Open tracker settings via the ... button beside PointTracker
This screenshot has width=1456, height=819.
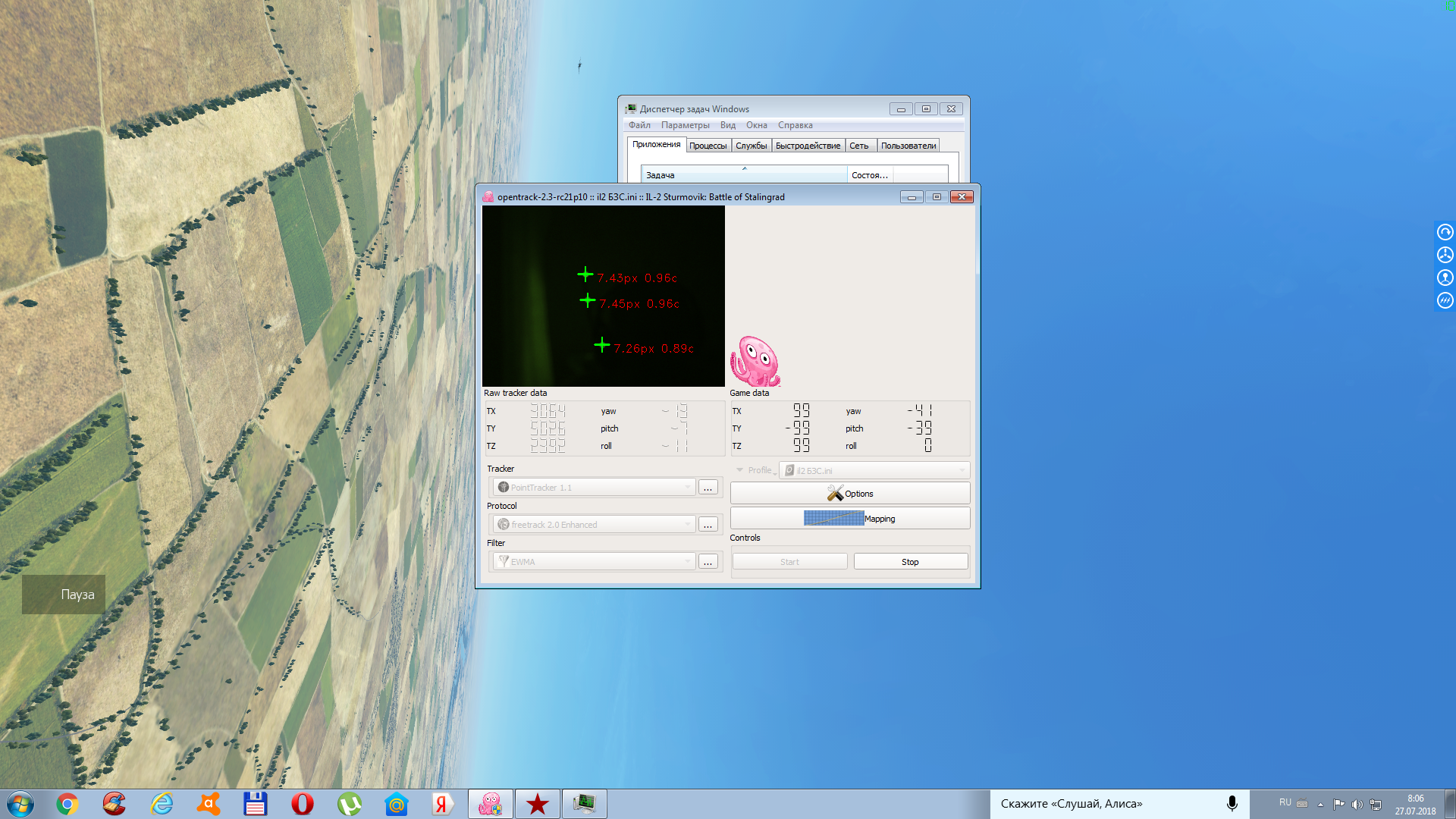708,488
